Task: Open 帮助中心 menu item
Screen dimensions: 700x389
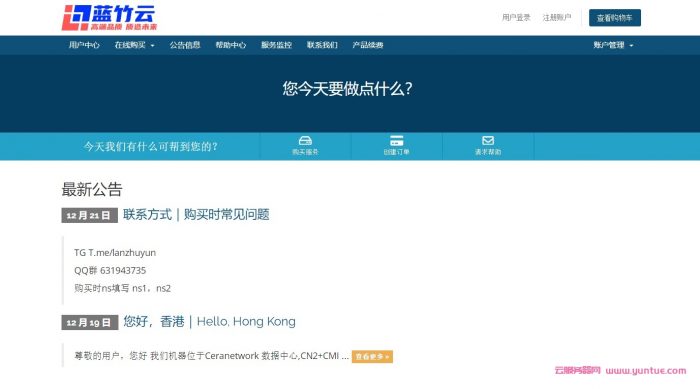Action: [x=230, y=45]
